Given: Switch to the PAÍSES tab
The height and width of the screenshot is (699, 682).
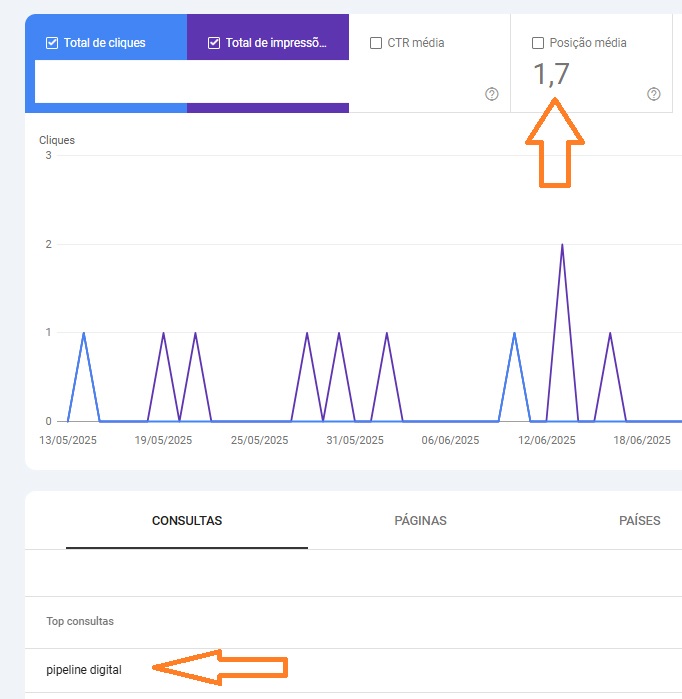Looking at the screenshot, I should tap(640, 521).
